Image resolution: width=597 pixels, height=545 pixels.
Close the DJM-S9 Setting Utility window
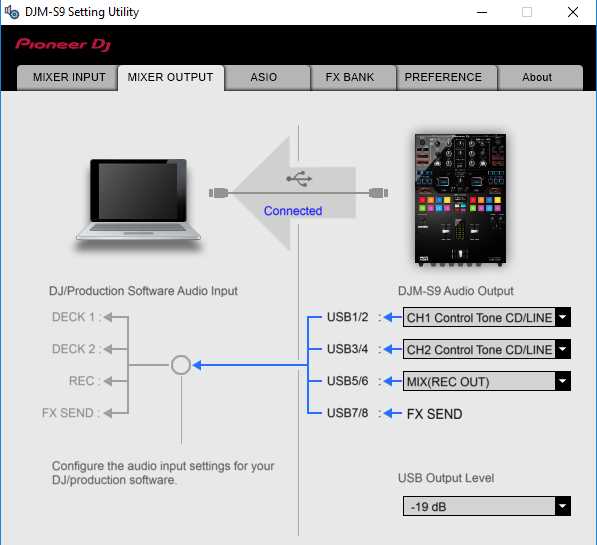[573, 12]
